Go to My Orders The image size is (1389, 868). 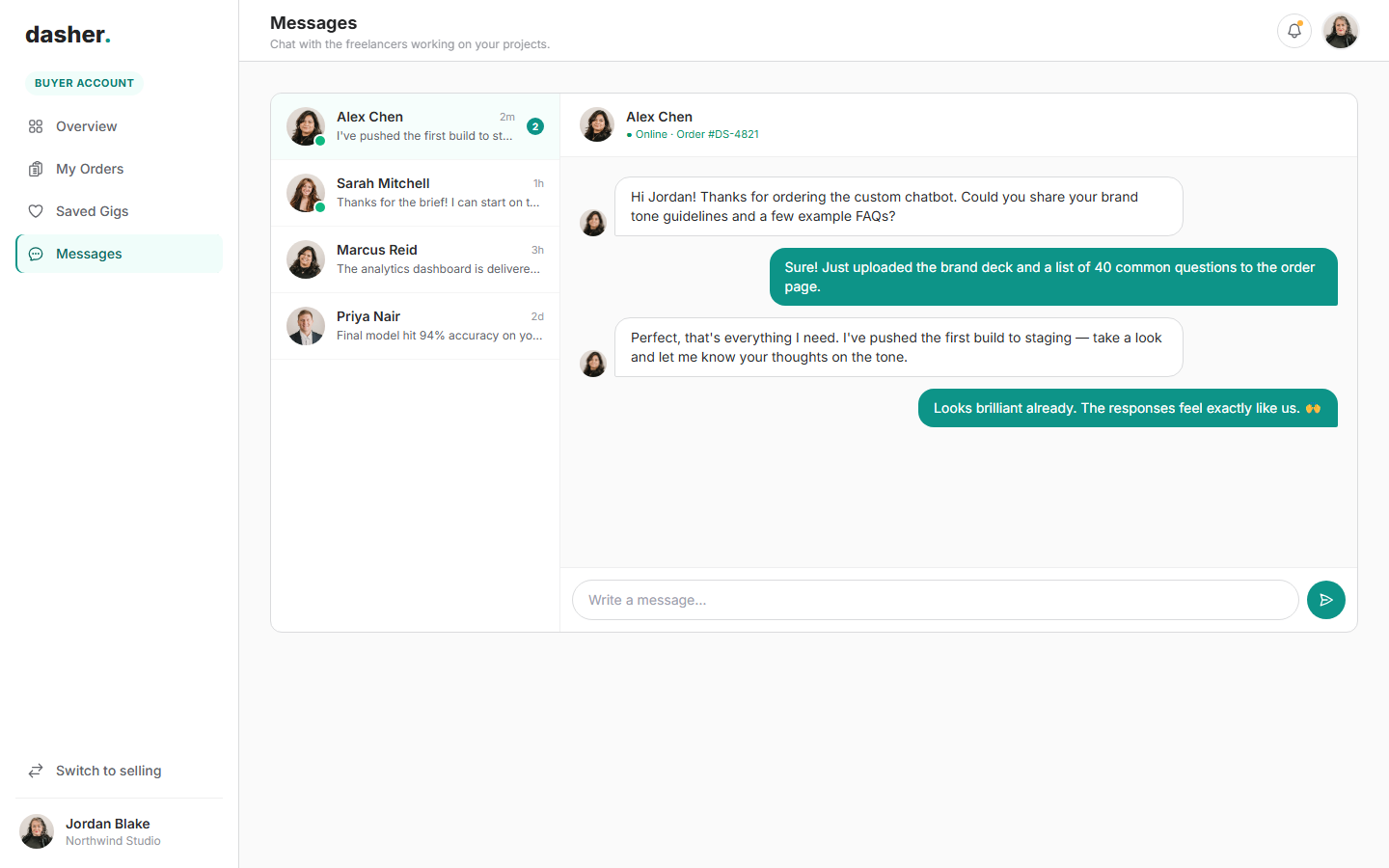120,169
